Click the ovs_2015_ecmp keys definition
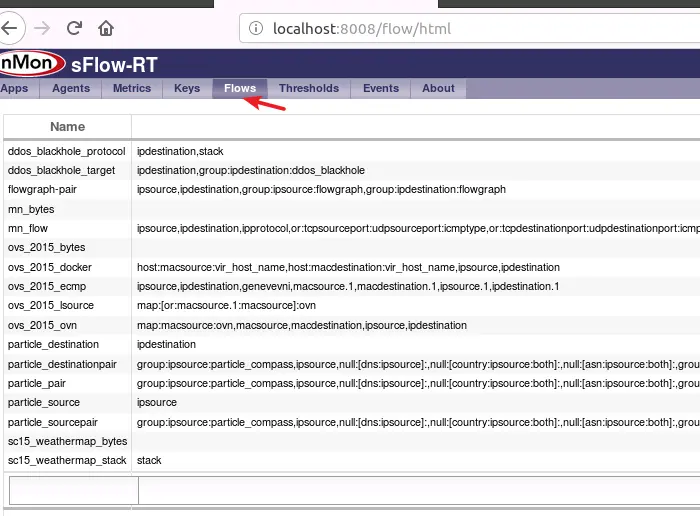This screenshot has height=516, width=700. point(348,287)
